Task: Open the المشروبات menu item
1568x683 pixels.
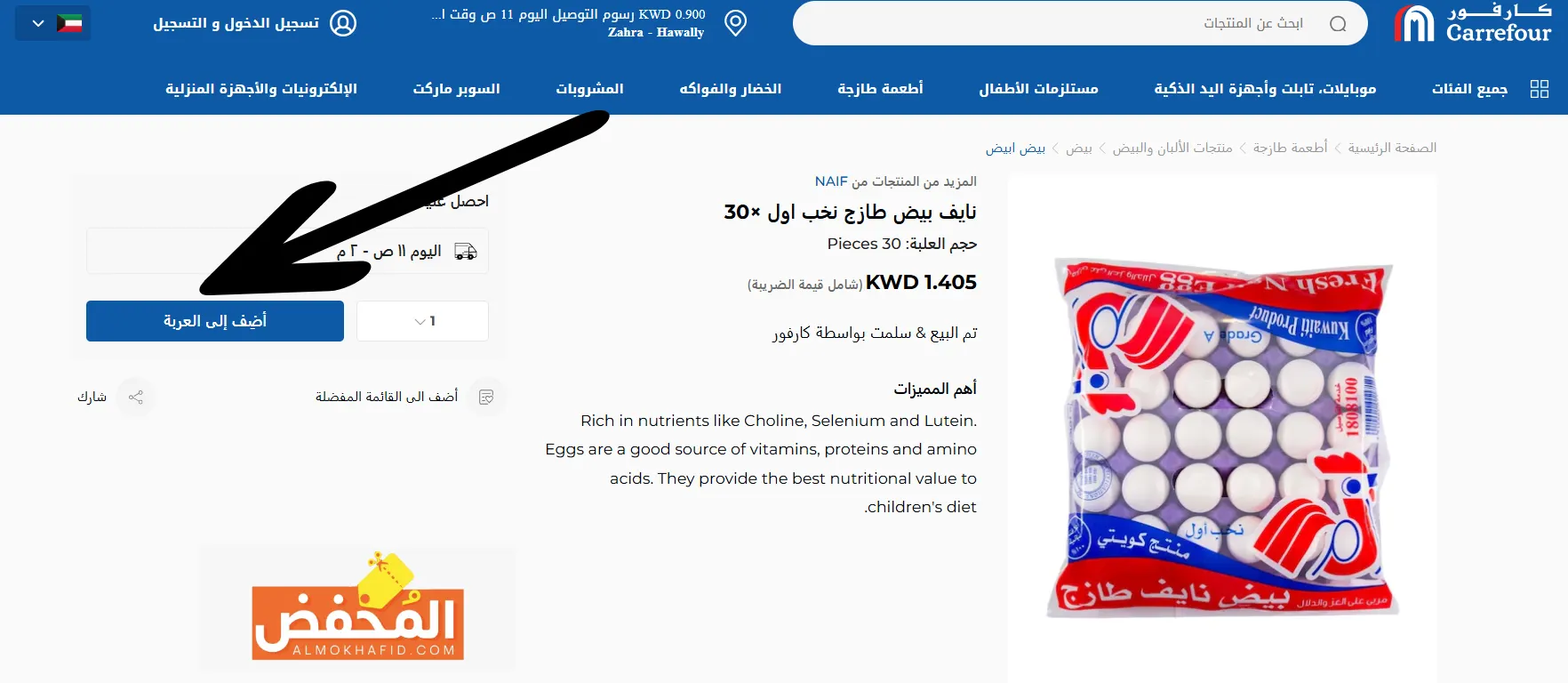Action: [x=590, y=89]
